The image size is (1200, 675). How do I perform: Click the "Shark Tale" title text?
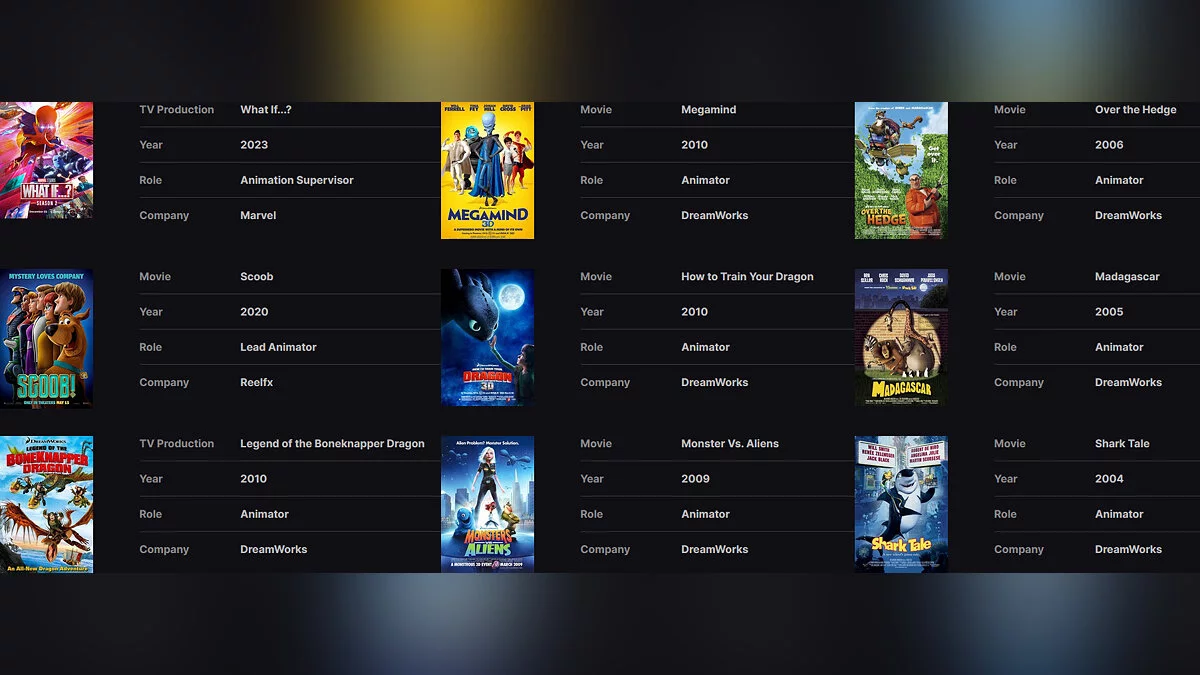click(1122, 444)
